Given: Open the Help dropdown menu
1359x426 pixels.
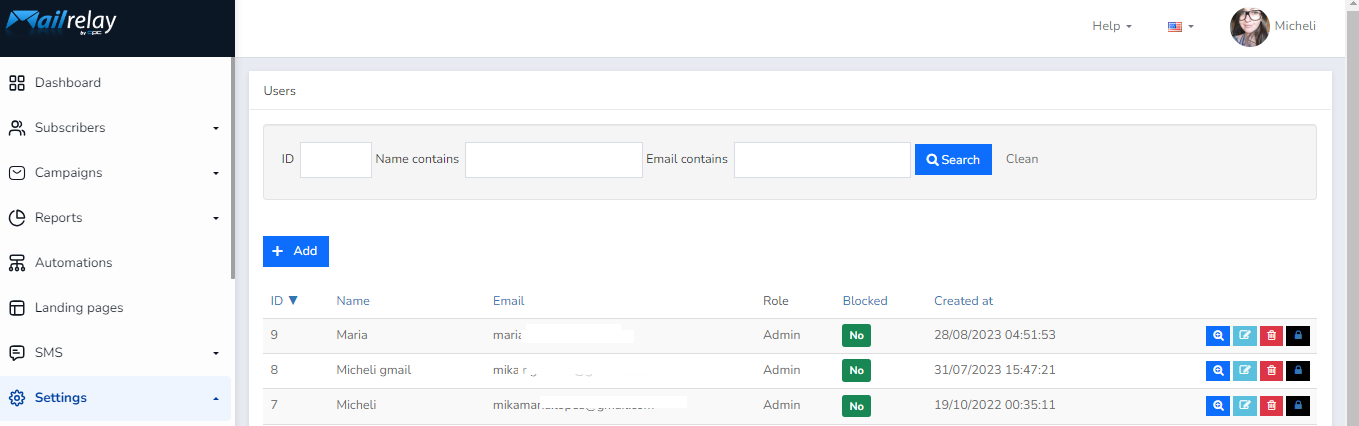Looking at the screenshot, I should point(1112,26).
